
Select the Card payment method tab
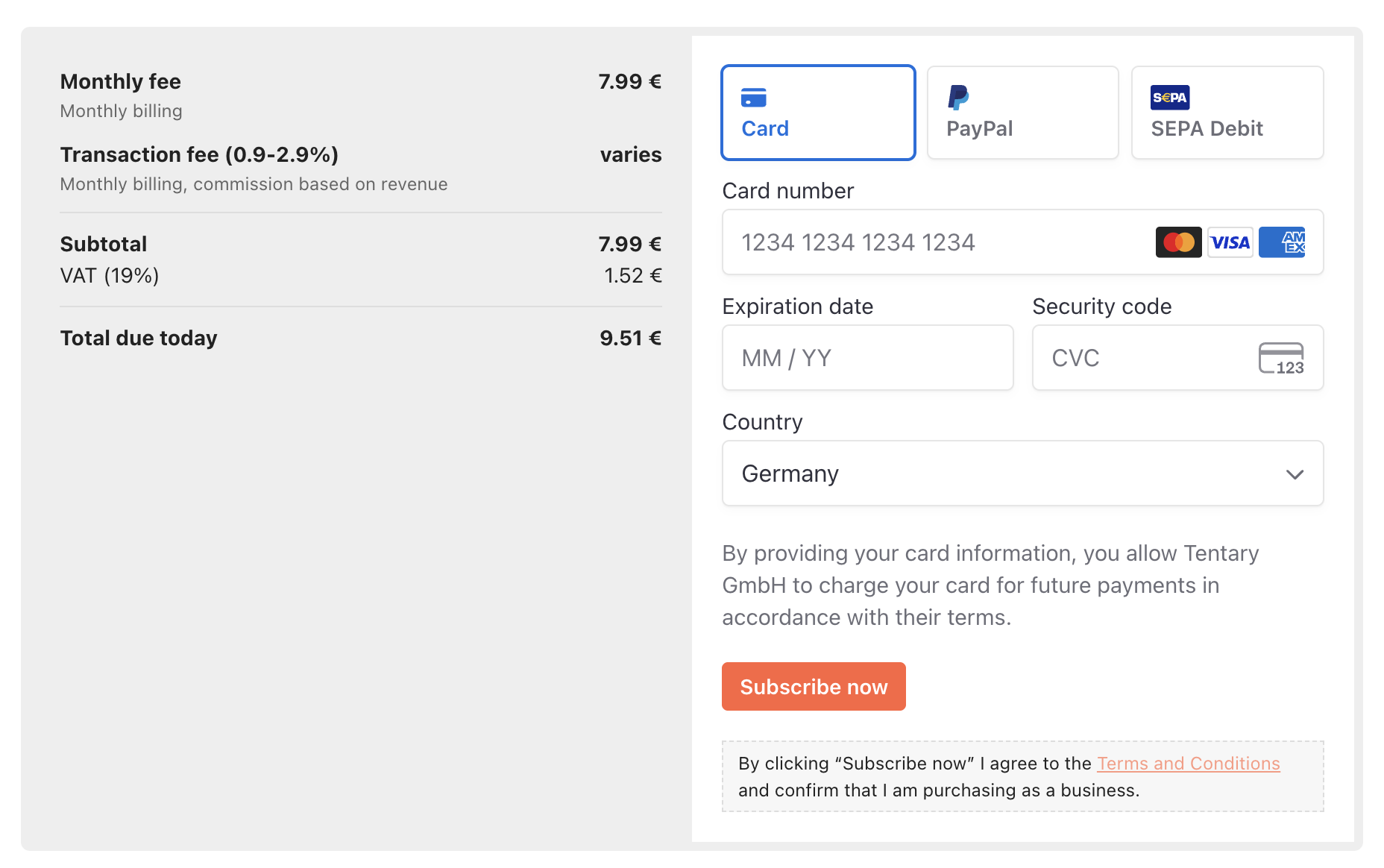(818, 113)
